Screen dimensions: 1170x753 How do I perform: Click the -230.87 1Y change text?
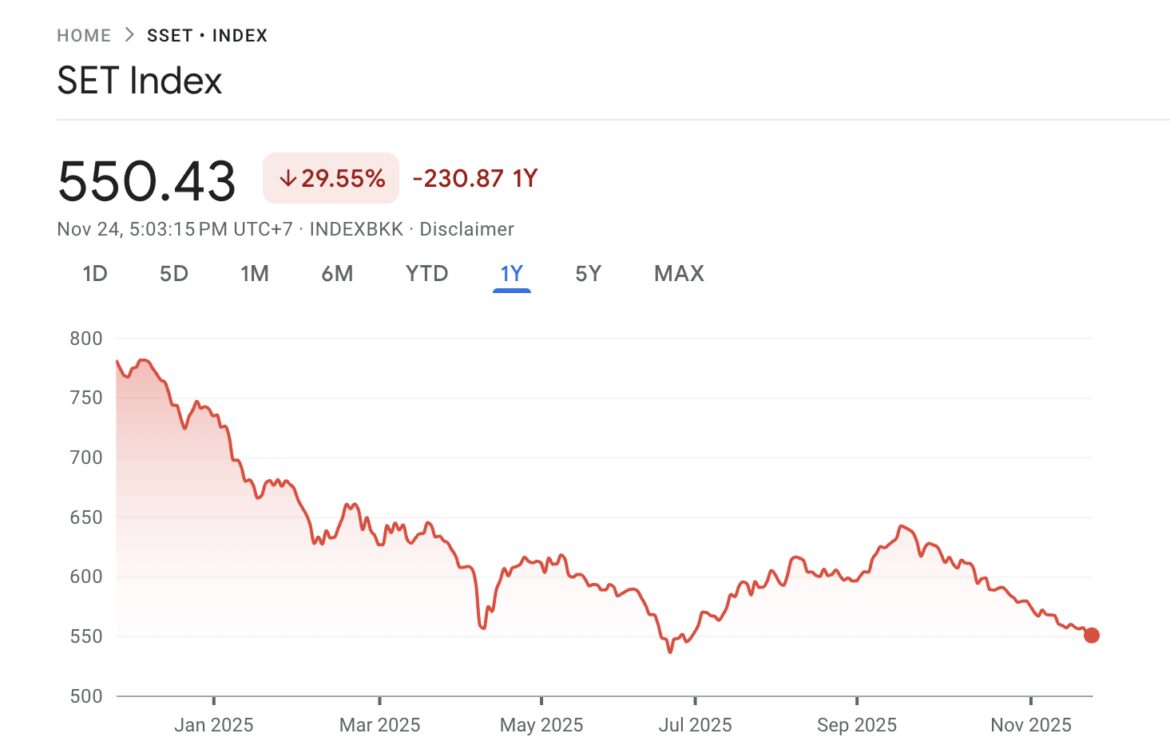tap(475, 179)
